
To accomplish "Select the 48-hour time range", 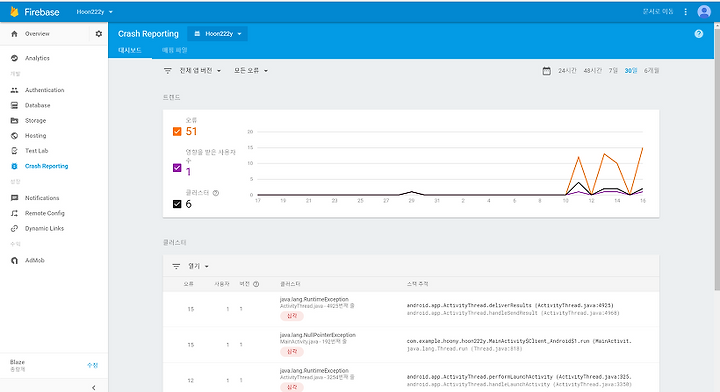I will tap(592, 71).
